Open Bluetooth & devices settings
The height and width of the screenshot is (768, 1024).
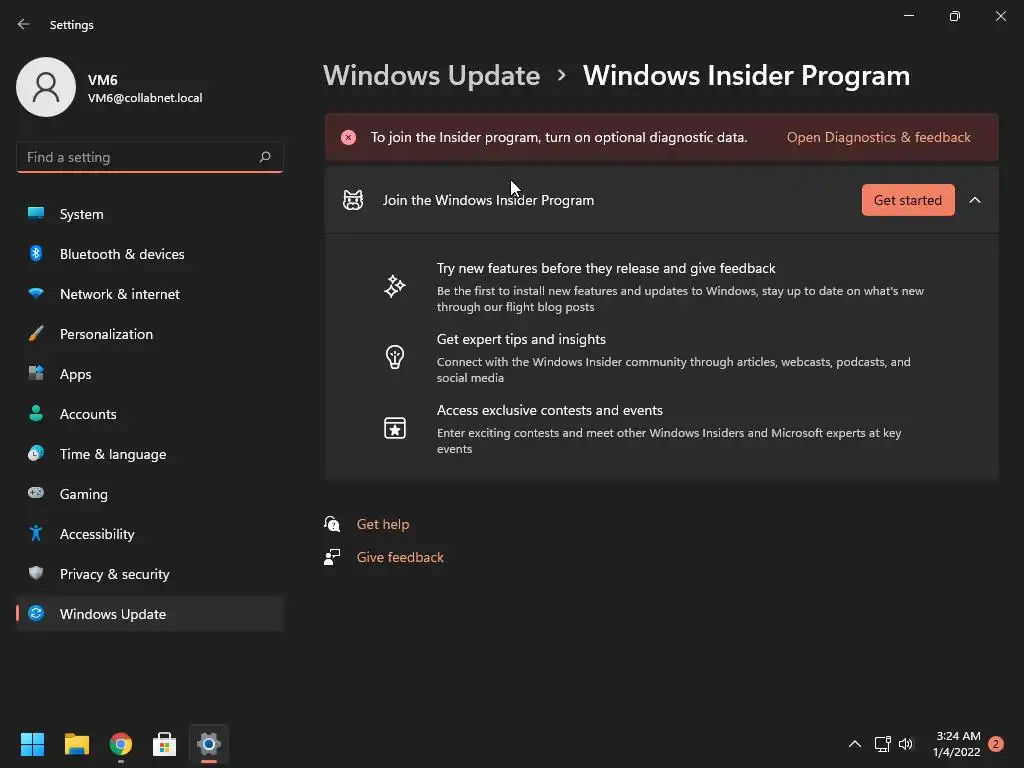pos(150,254)
